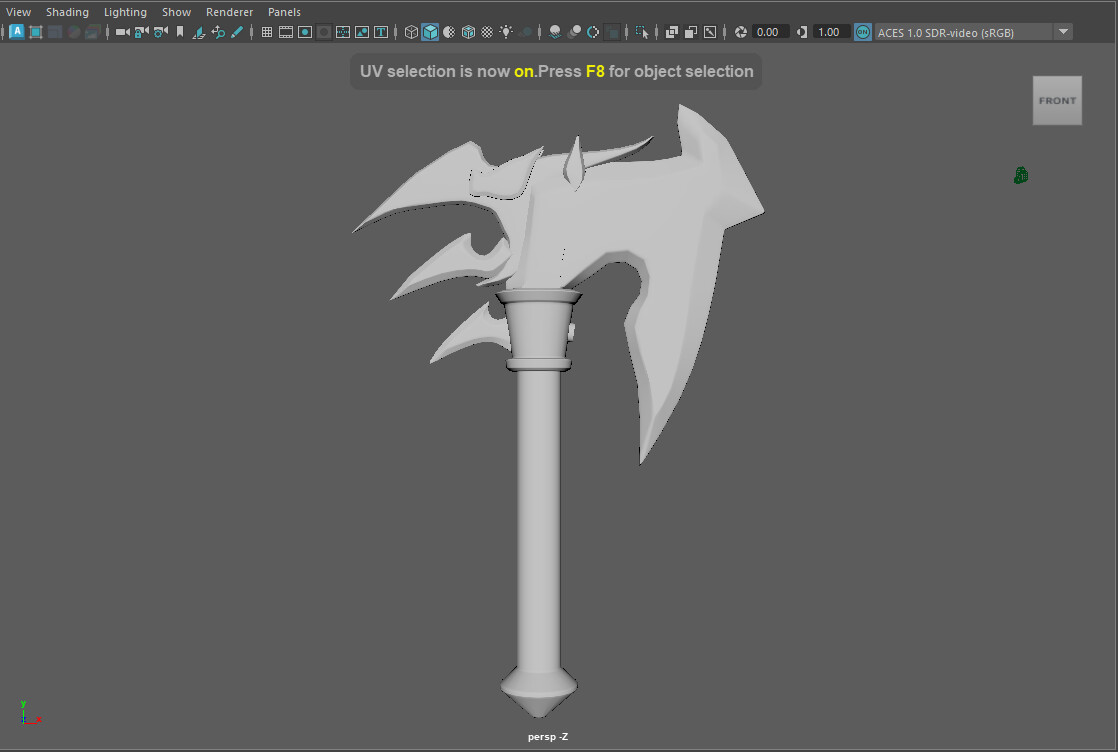Open the Renderer menu
The height and width of the screenshot is (752, 1118).
229,12
